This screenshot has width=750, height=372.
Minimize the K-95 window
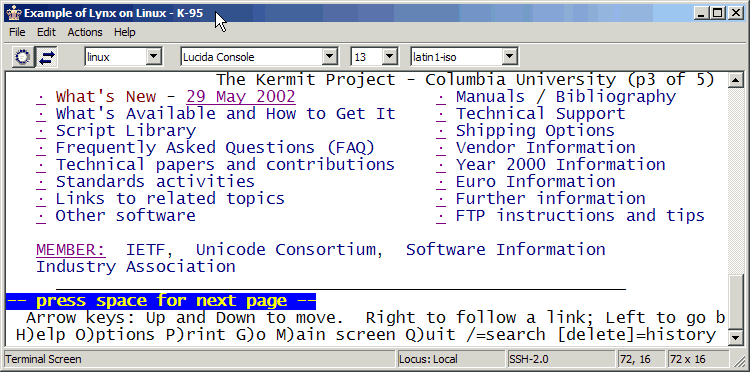pyautogui.click(x=702, y=13)
